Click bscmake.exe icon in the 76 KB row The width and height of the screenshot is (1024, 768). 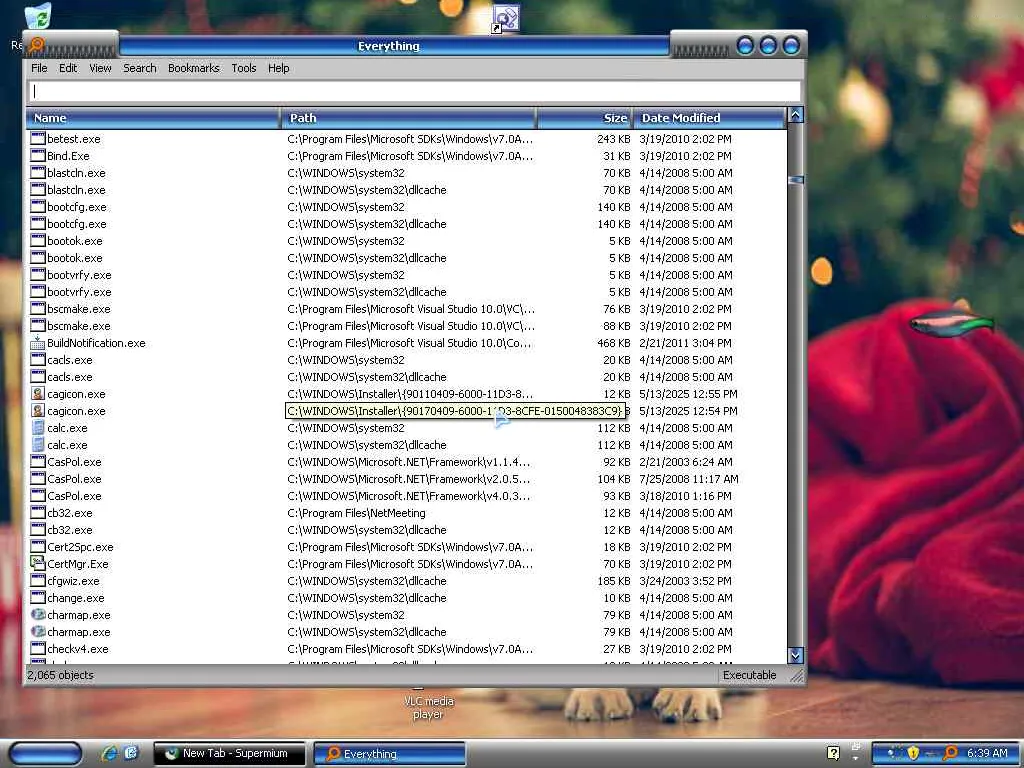(38, 309)
